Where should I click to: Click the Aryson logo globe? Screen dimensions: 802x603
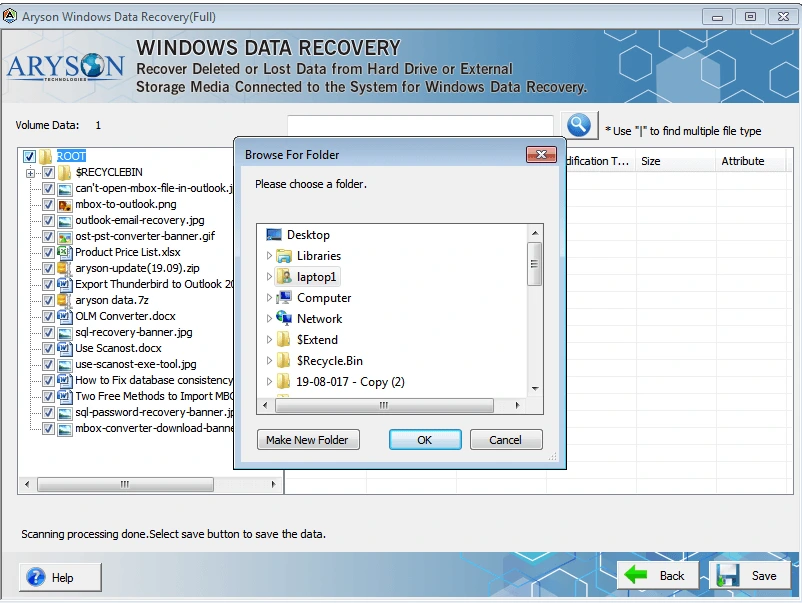(x=93, y=65)
